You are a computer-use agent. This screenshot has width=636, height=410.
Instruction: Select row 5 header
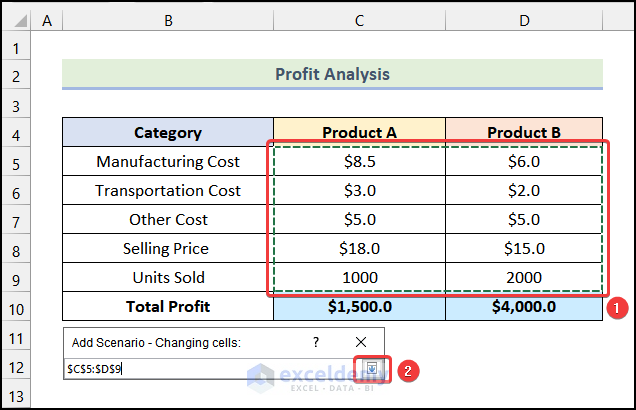17,161
